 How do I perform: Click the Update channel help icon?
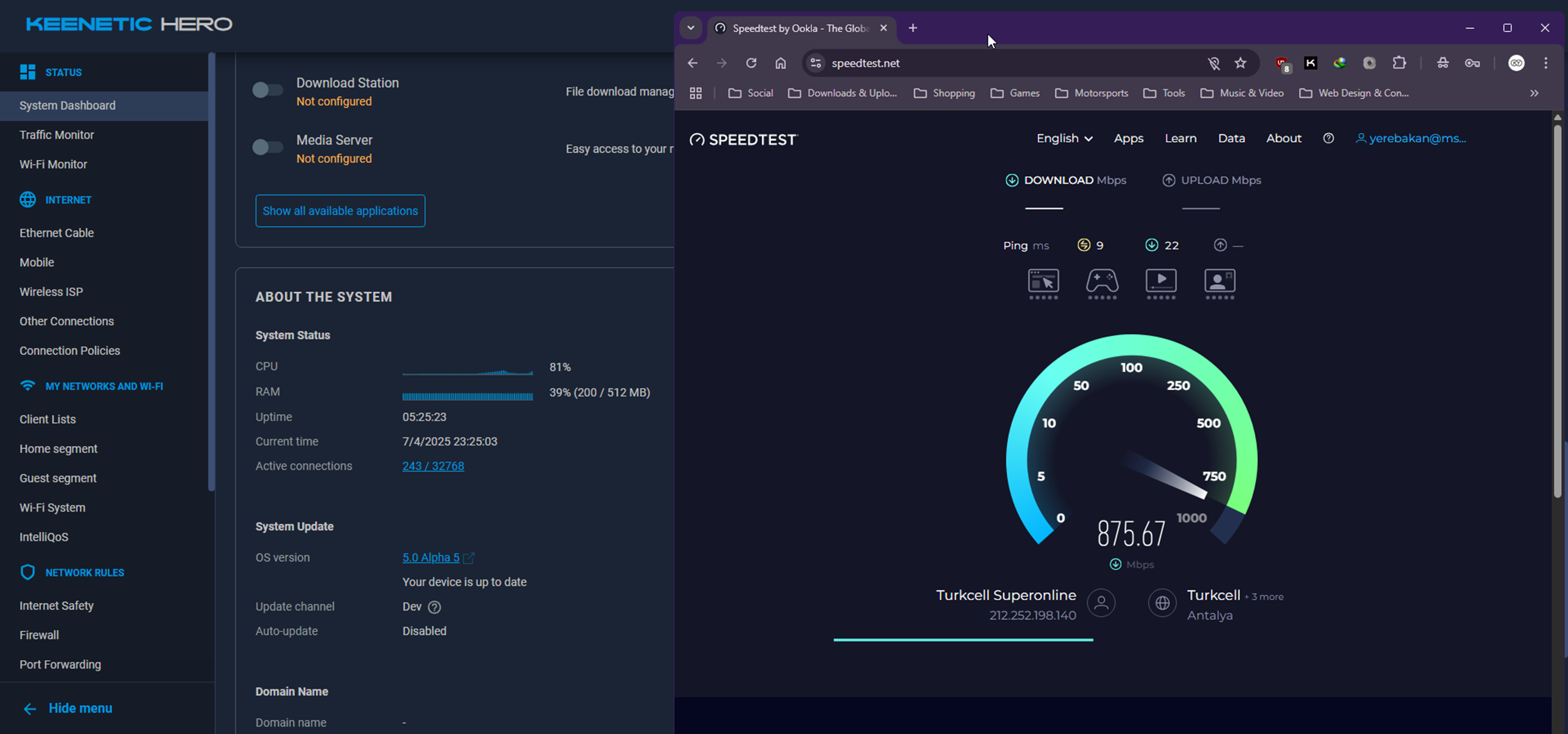point(434,607)
